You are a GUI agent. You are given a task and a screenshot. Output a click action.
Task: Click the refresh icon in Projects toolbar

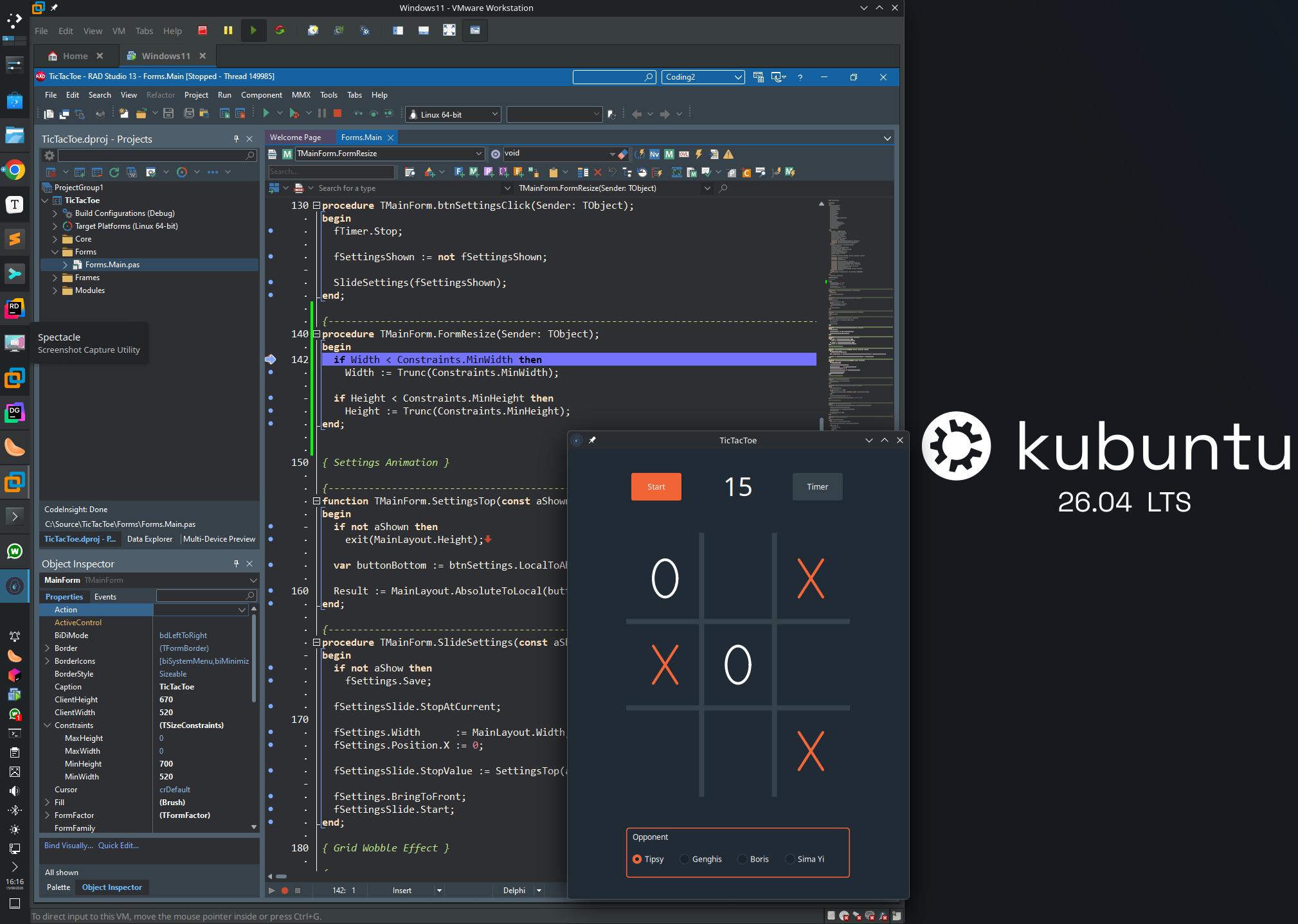114,172
